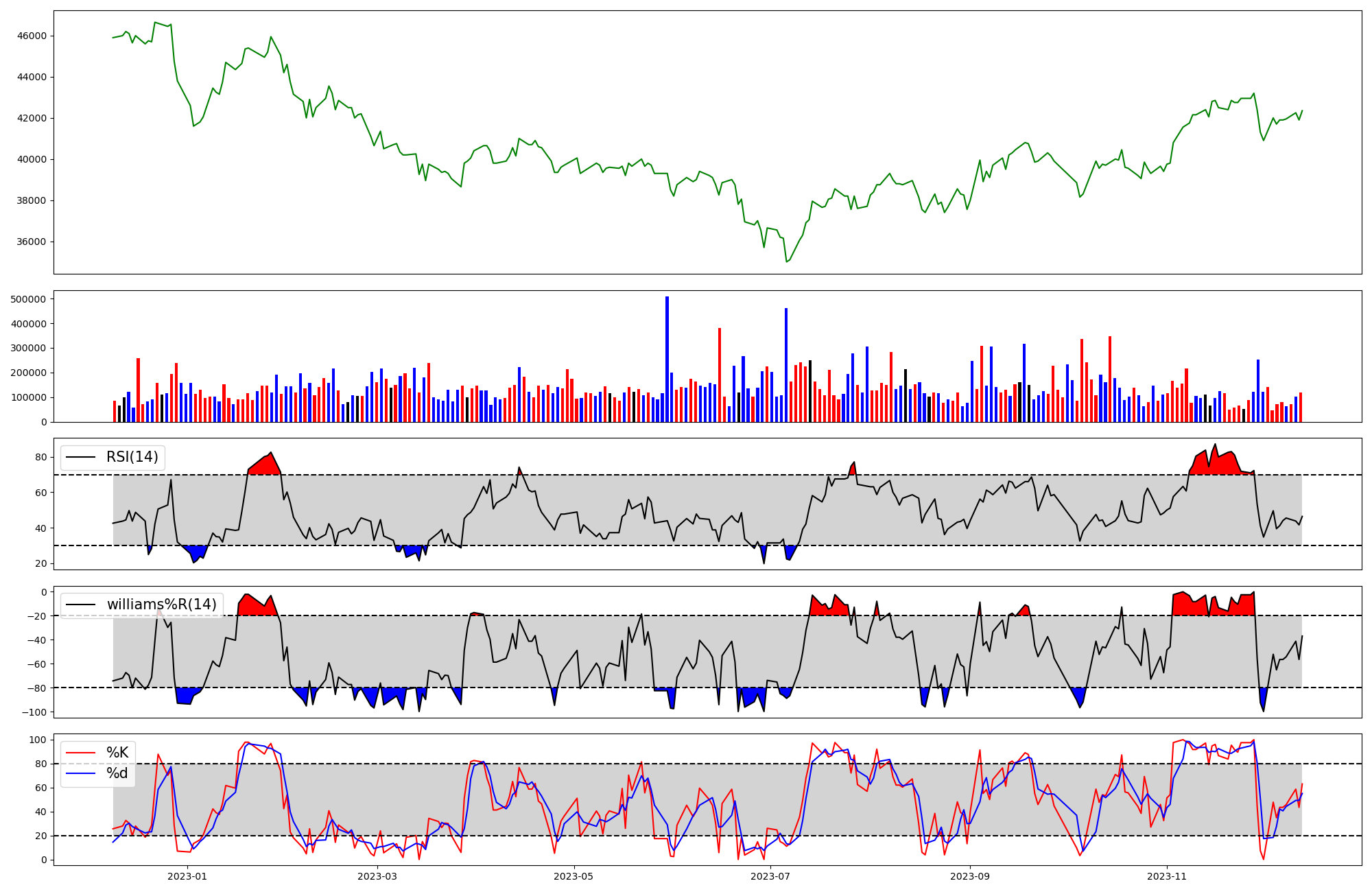The height and width of the screenshot is (892, 1372).
Task: Click the RSI(14) legend entry
Action: click(132, 457)
